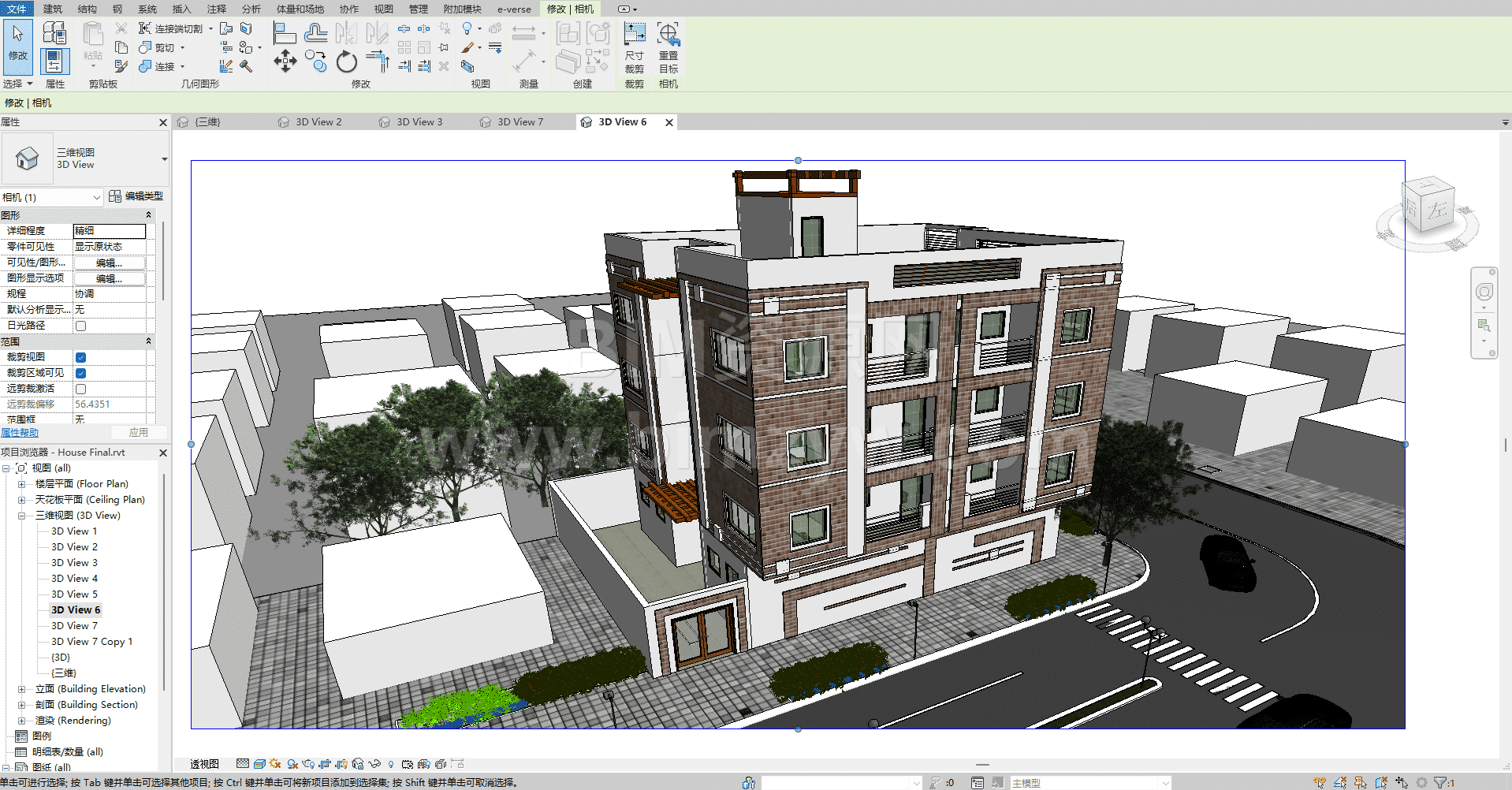The width and height of the screenshot is (1512, 790).
Task: Open the 粘贴 Paste dropdown arrow
Action: 93,66
